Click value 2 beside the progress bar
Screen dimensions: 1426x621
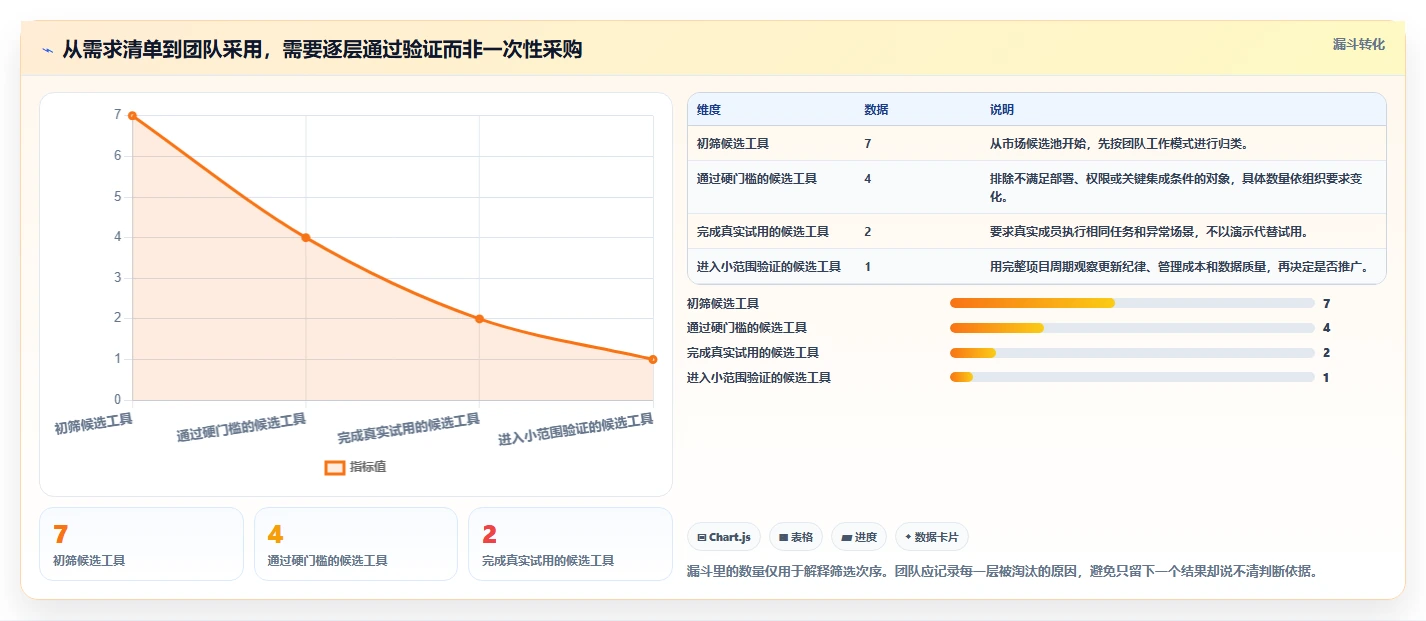coord(1326,353)
